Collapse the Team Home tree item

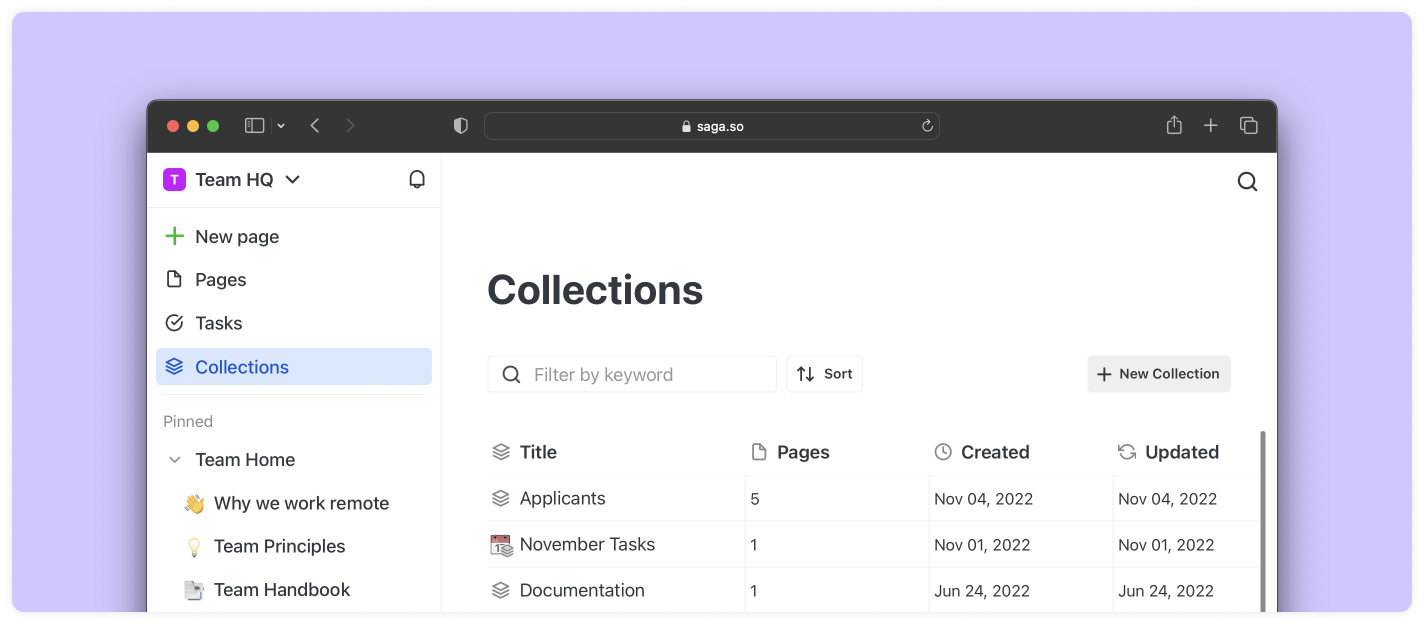click(x=175, y=460)
